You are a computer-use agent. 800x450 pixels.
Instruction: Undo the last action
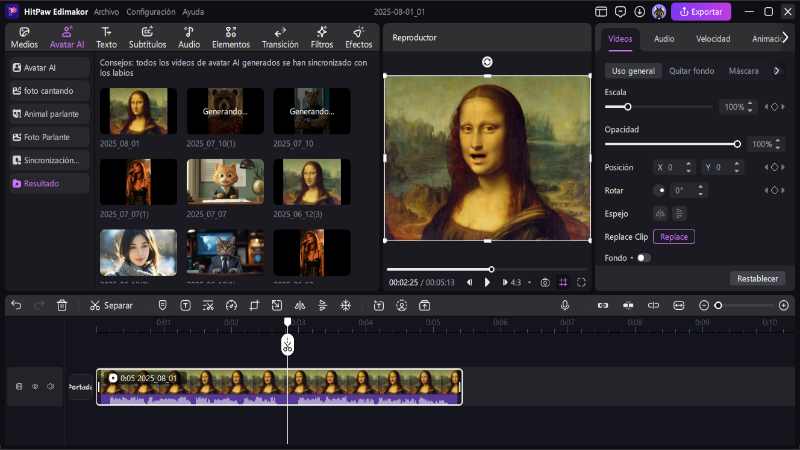[16, 305]
